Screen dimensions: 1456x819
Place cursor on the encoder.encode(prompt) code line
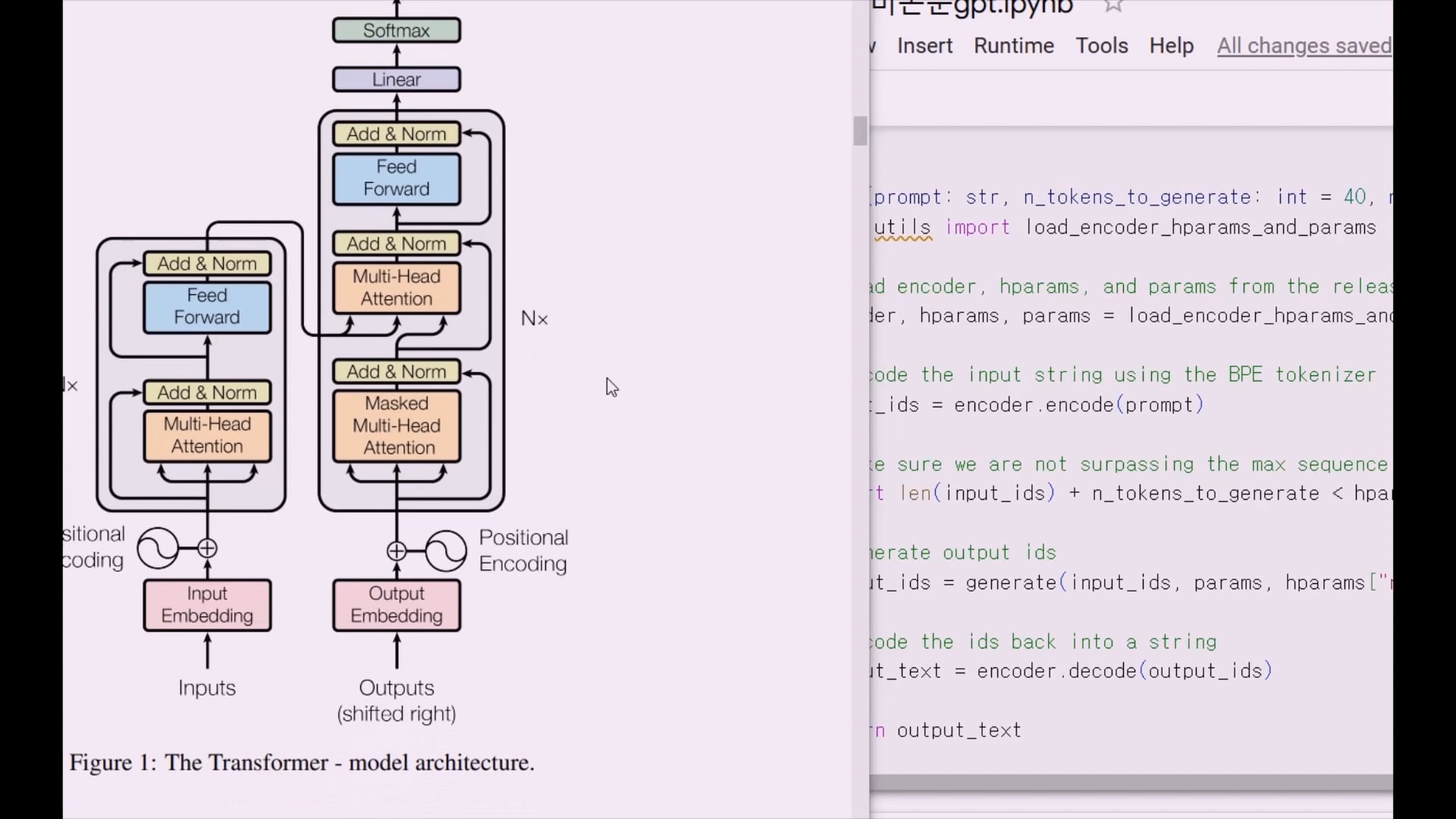click(x=1077, y=405)
